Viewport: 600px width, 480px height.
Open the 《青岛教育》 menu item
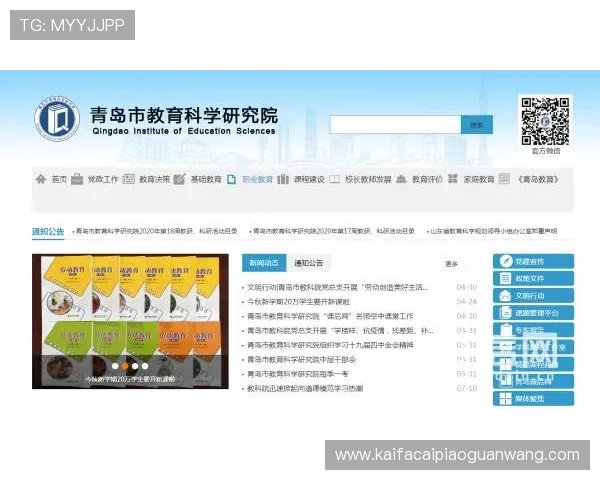click(x=538, y=179)
